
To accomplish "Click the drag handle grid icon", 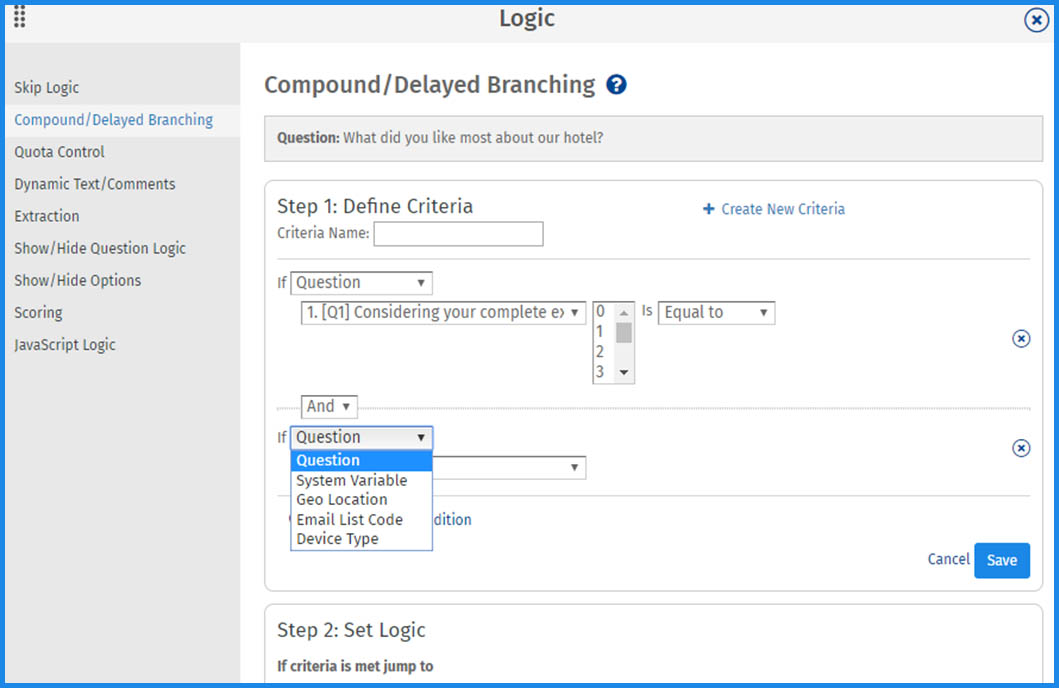I will [18, 18].
